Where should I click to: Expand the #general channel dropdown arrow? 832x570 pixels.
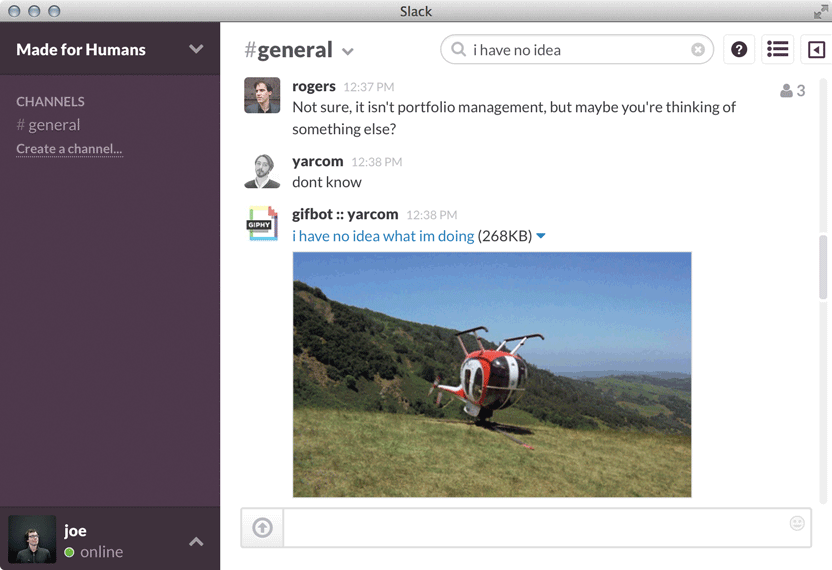(348, 52)
